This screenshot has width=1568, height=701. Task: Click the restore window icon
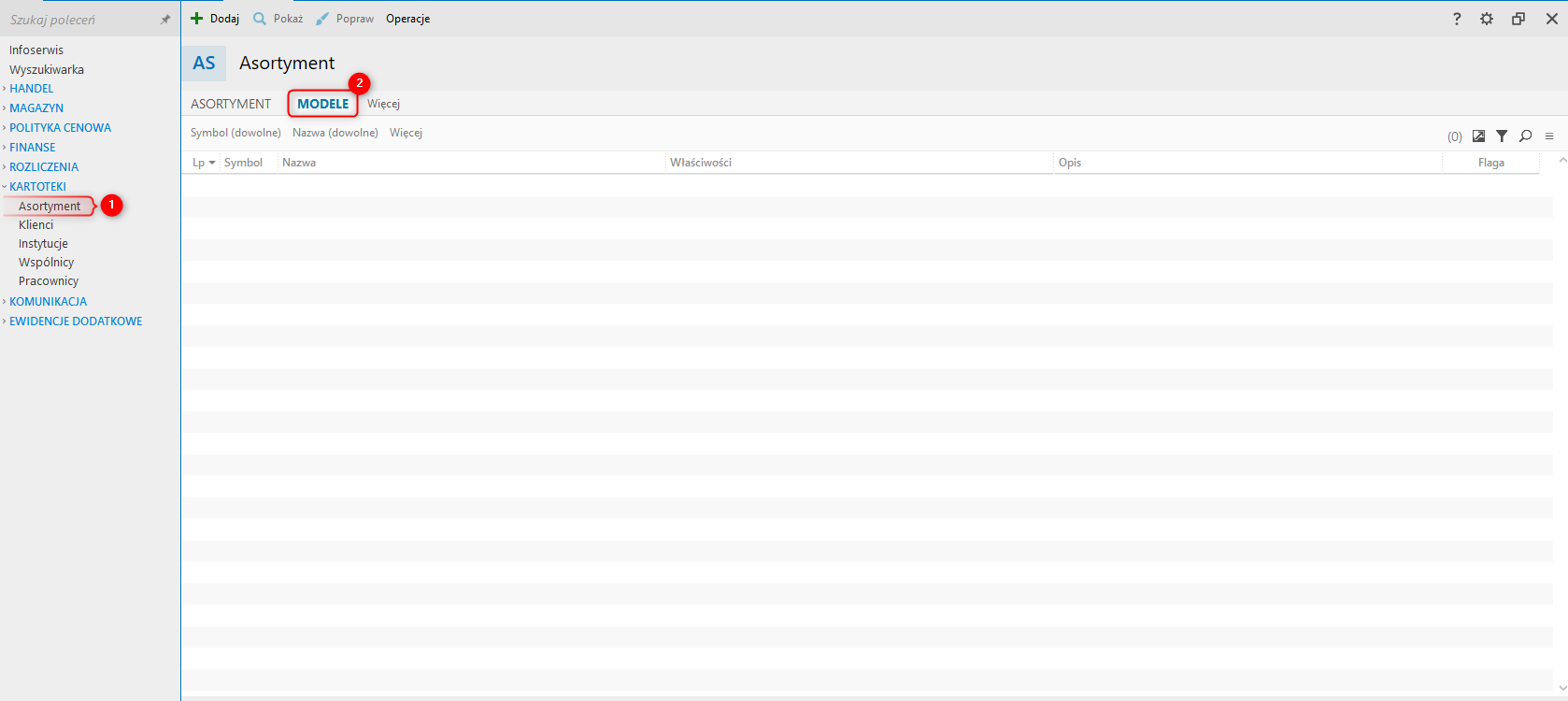(x=1518, y=19)
